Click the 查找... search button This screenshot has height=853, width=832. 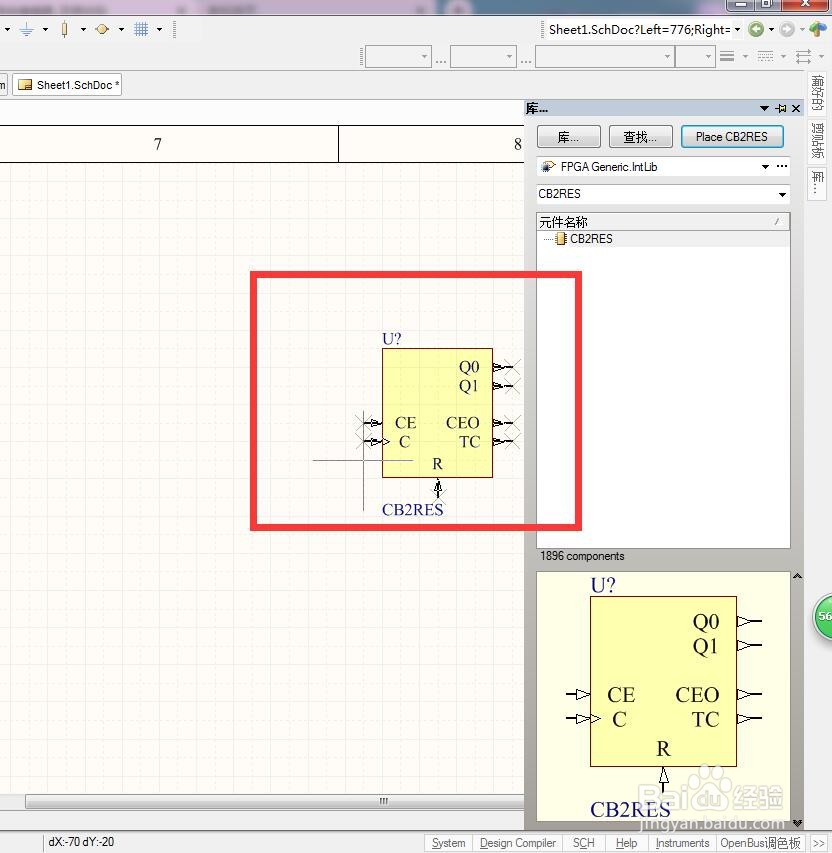[x=640, y=137]
